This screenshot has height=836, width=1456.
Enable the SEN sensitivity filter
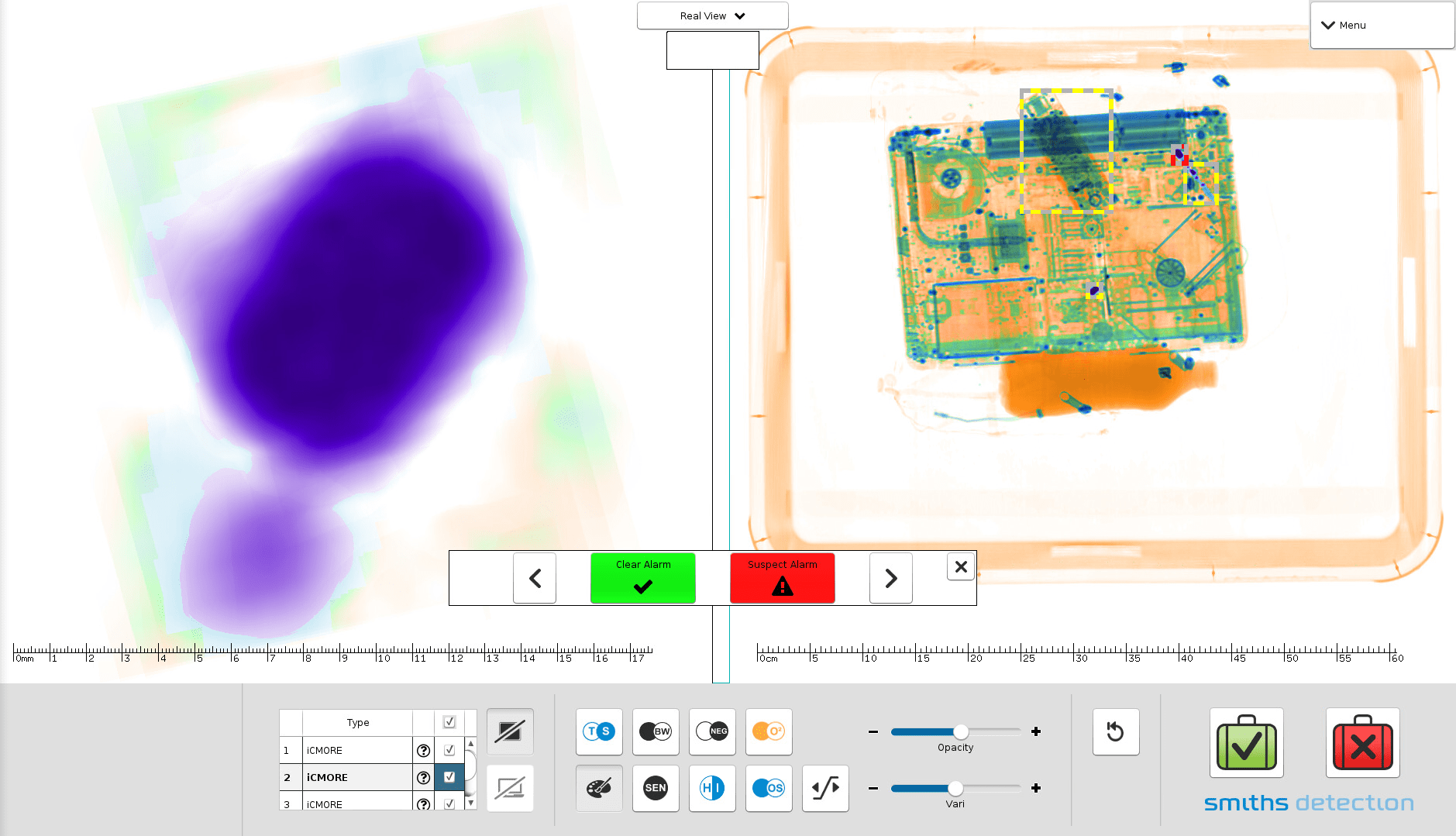[x=655, y=788]
